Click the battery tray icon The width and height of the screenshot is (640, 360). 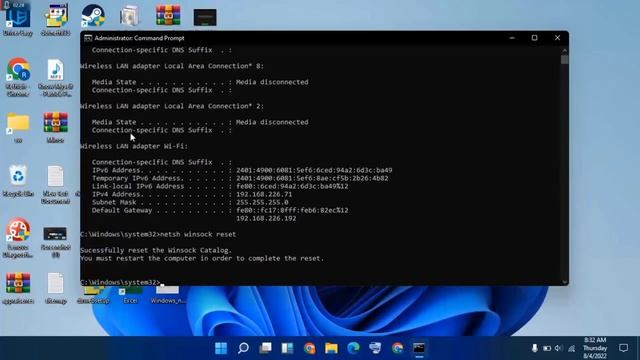point(547,348)
